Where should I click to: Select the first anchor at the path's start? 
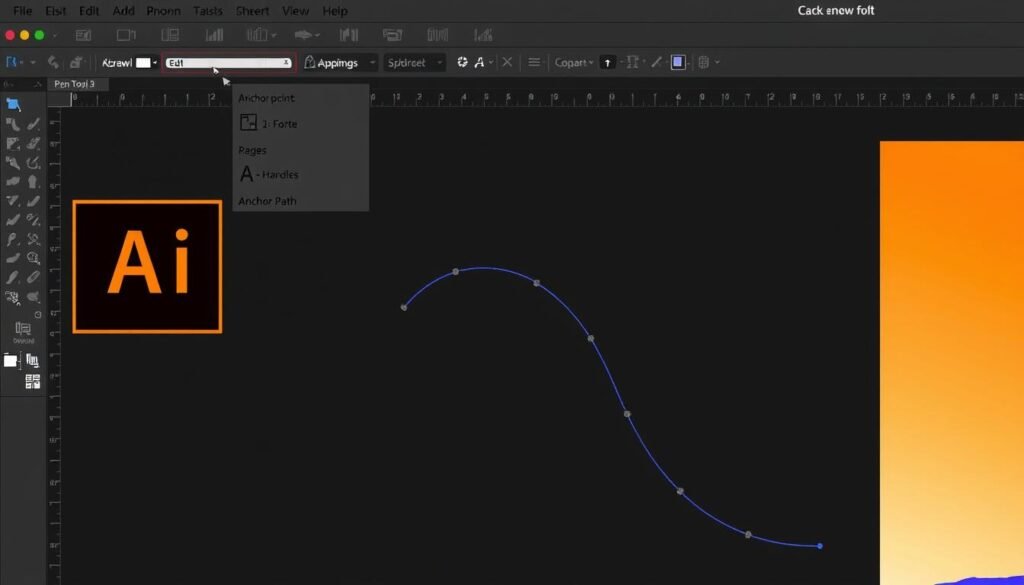pos(404,307)
